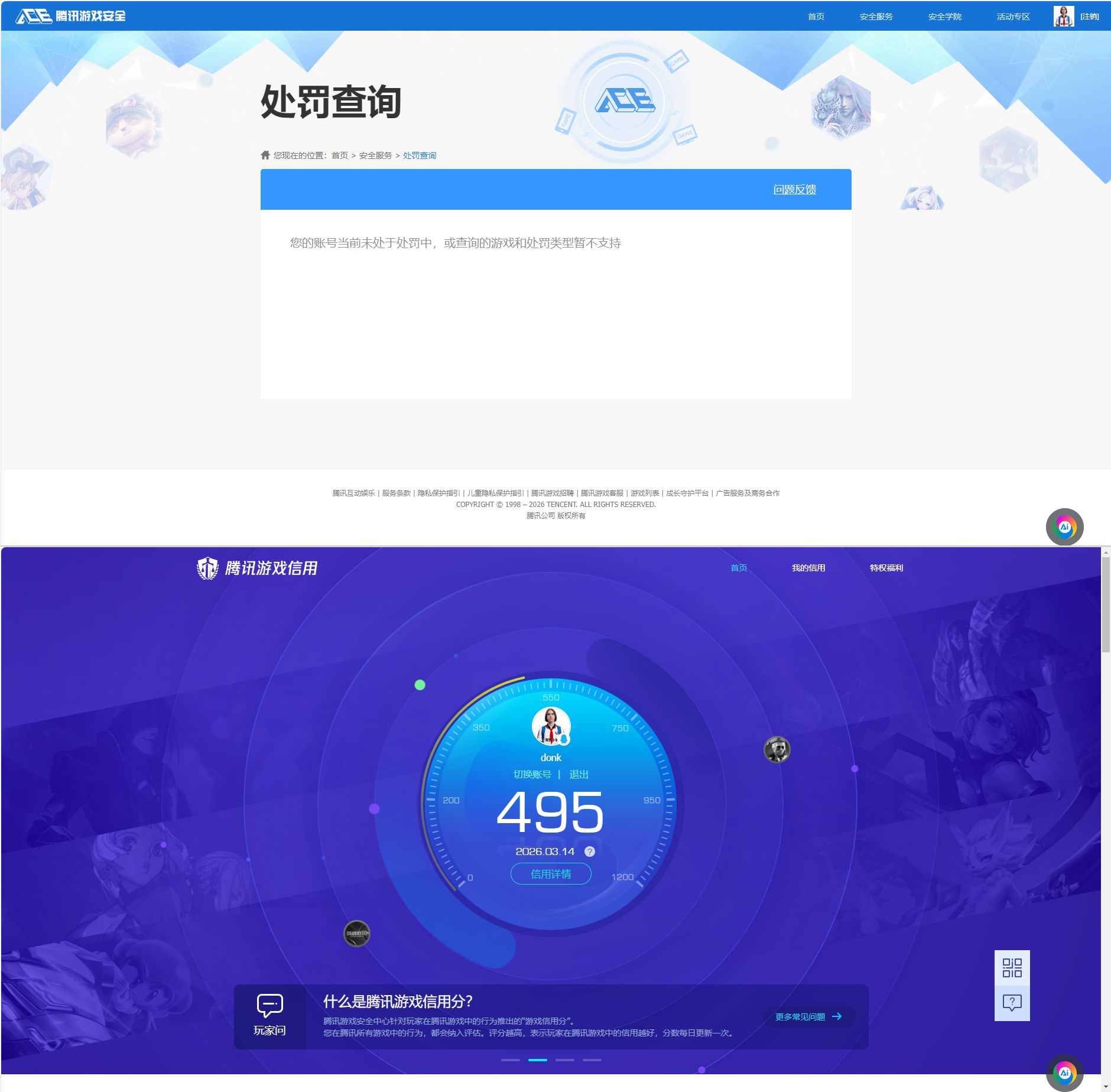This screenshot has width=1111, height=1092.
Task: Select the second carousel pagination dot
Action: (537, 1059)
